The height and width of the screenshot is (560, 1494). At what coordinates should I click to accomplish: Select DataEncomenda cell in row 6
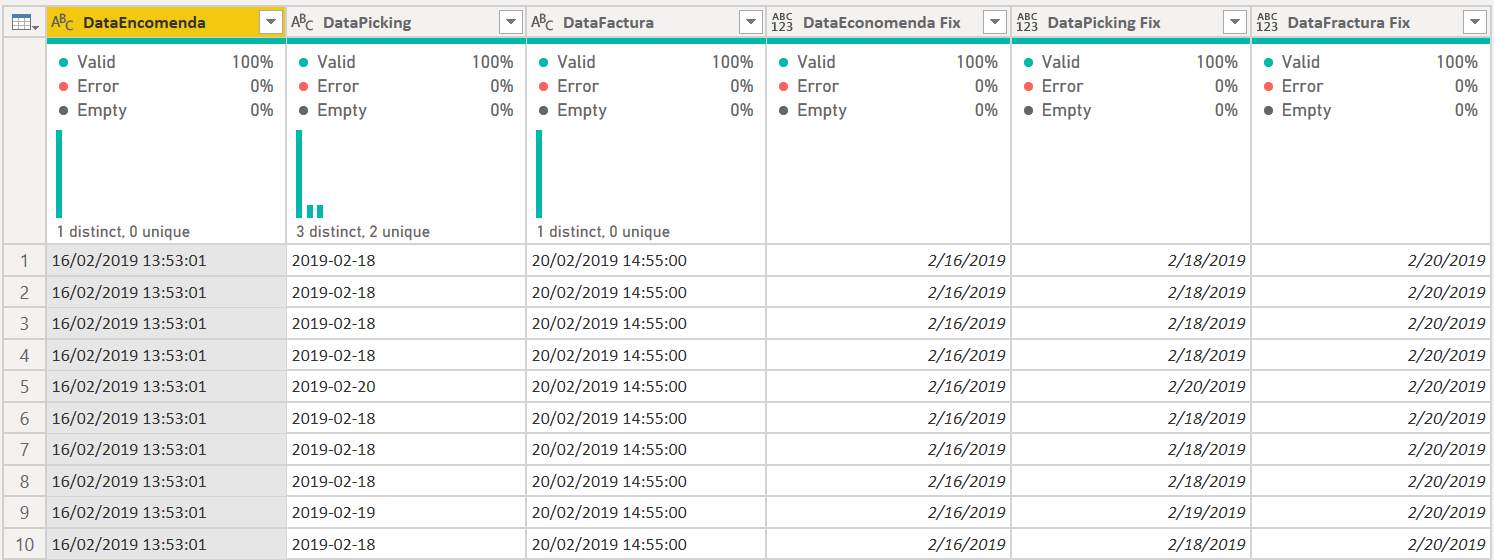[166, 418]
